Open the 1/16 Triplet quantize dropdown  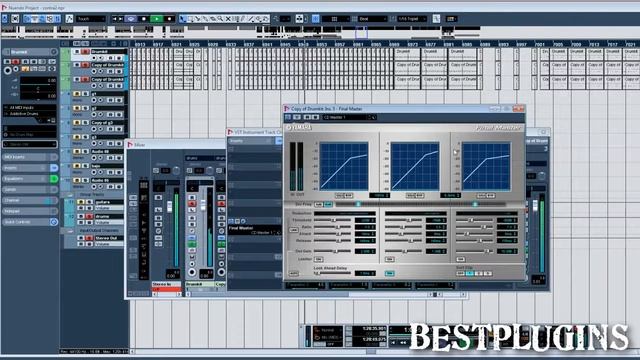point(412,19)
